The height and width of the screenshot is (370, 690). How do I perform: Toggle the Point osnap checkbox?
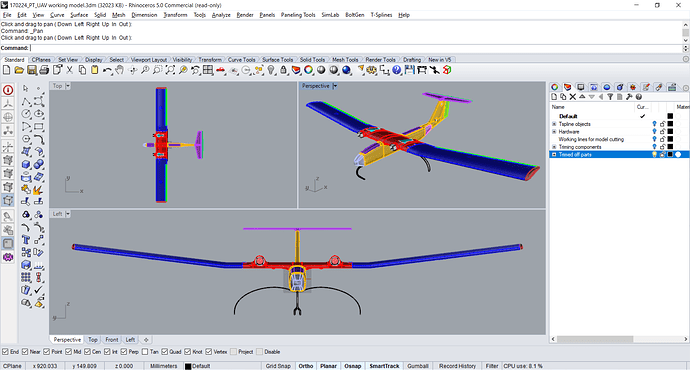click(47, 352)
